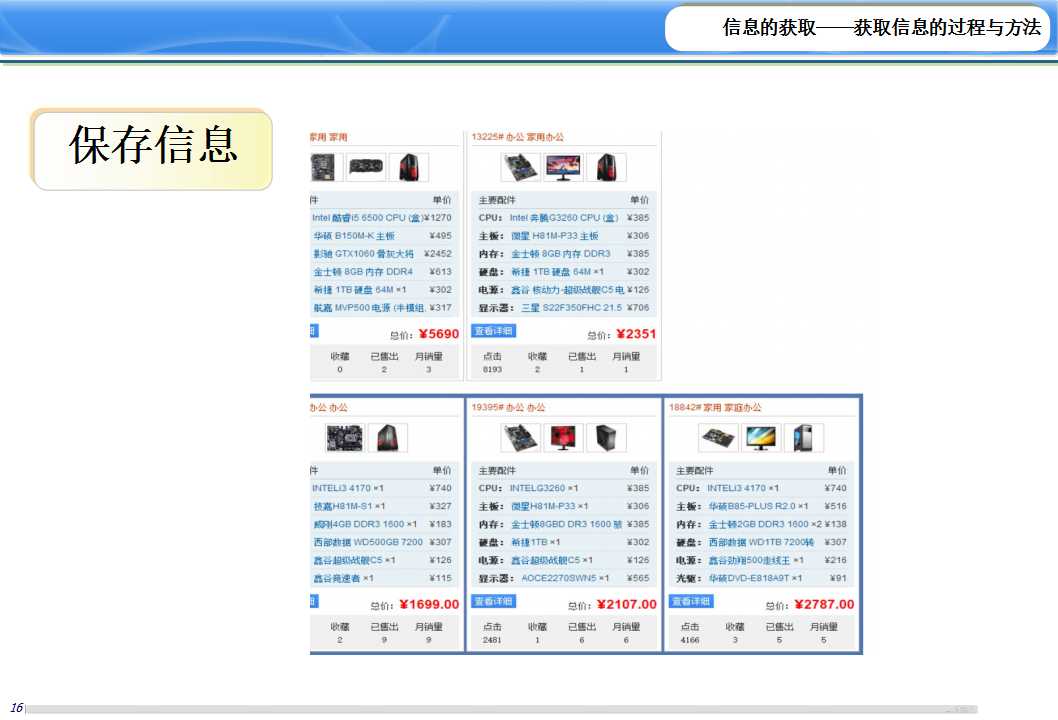Click the motherboard thumbnail in config 13225#
1058x720 pixels.
pos(520,167)
